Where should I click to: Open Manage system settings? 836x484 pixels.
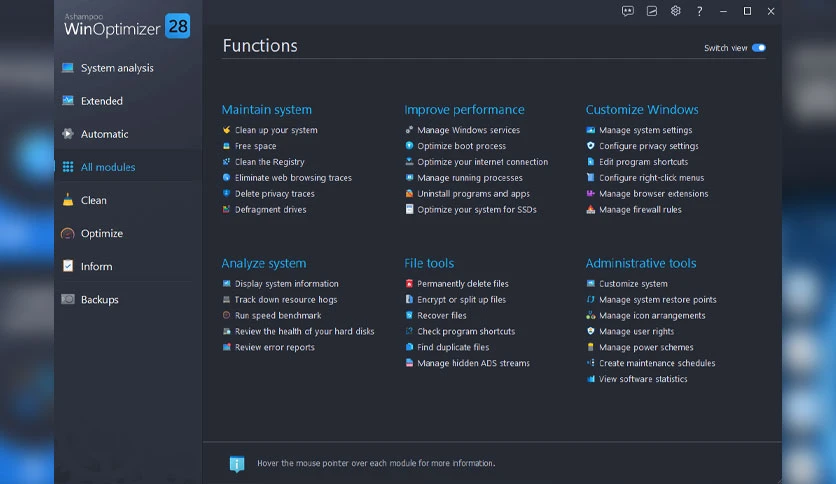645,130
